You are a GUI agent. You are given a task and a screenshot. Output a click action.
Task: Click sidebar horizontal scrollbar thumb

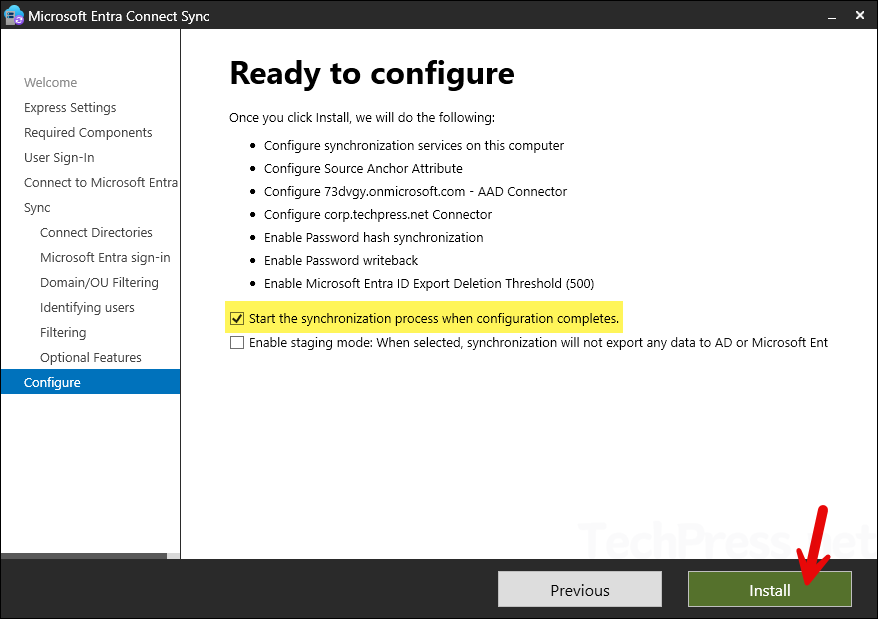[x=84, y=556]
